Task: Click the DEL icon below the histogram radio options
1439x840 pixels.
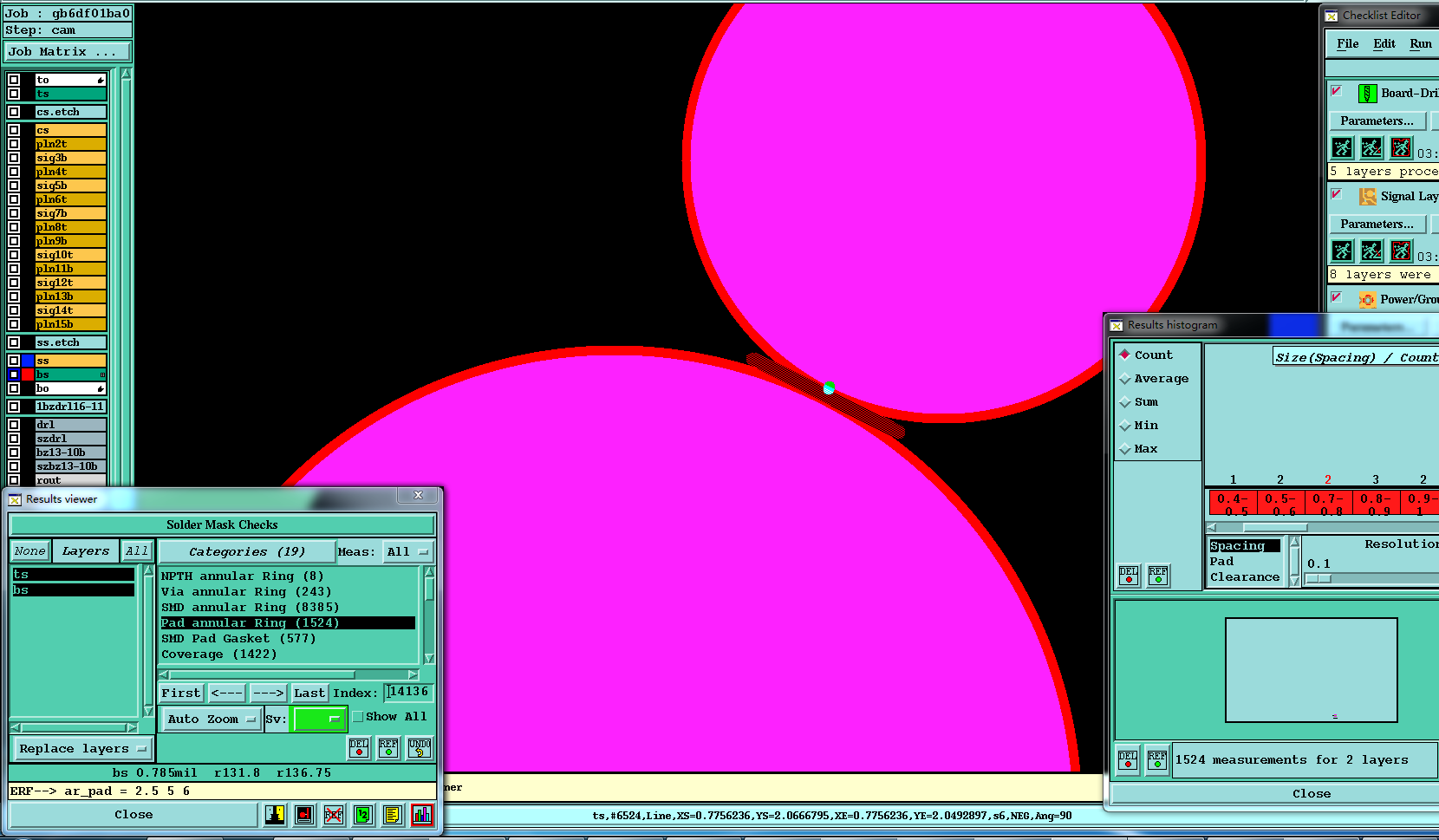Action: pyautogui.click(x=1129, y=576)
